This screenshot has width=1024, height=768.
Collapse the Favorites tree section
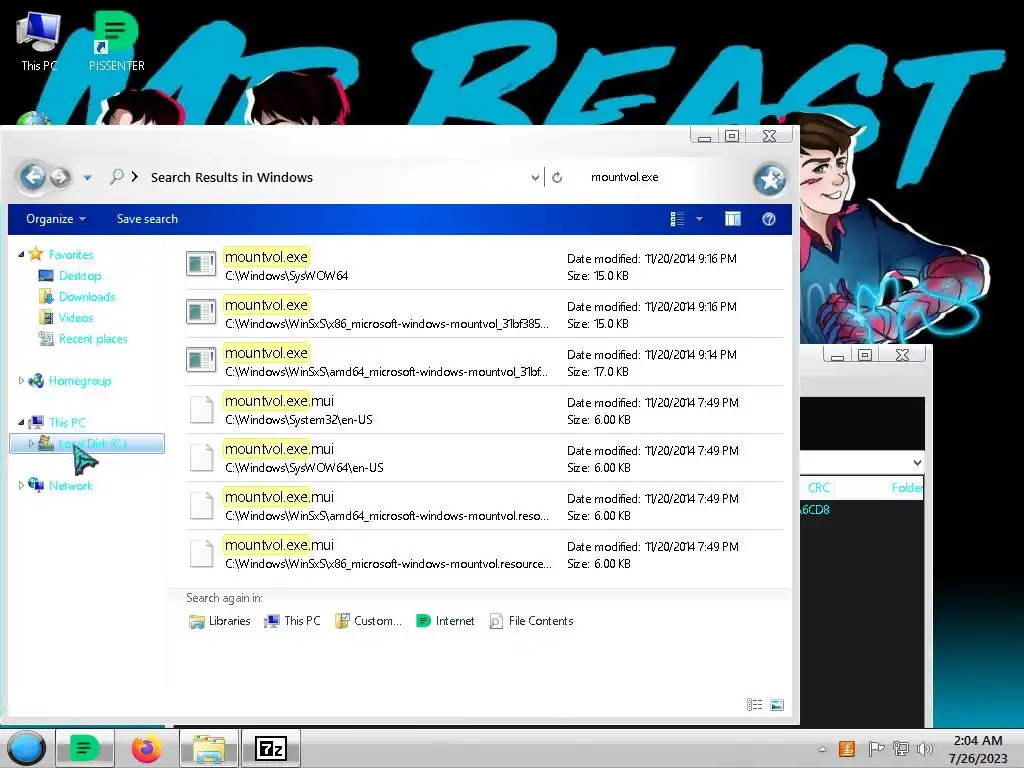(21, 255)
